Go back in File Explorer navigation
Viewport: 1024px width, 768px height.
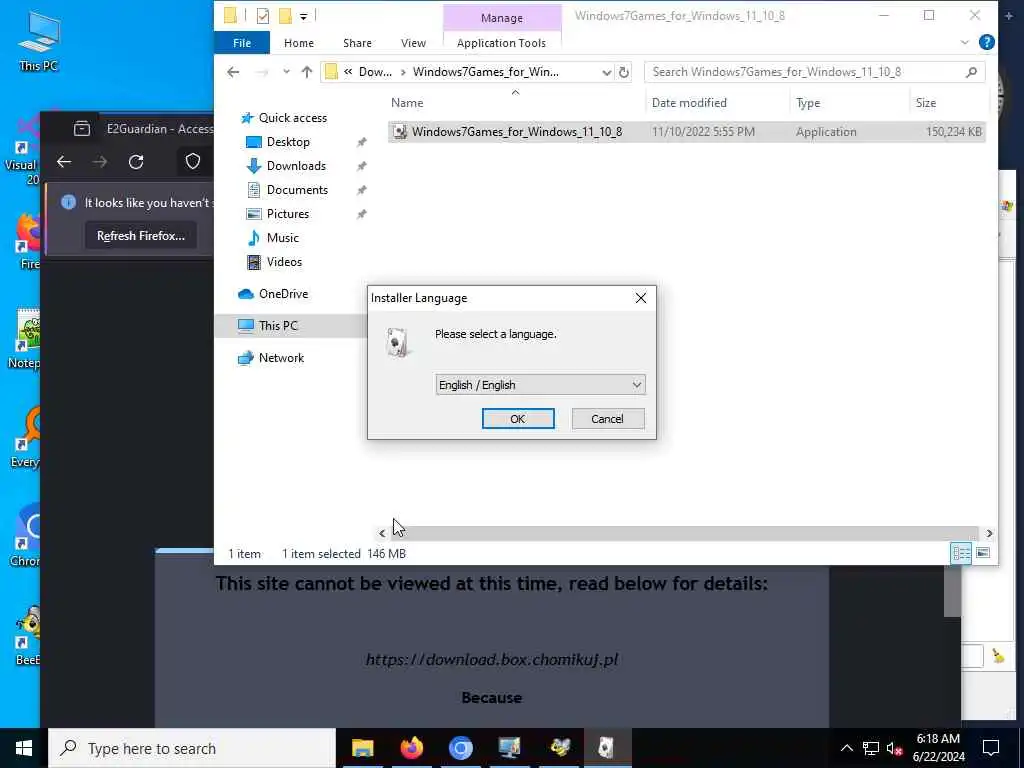click(x=233, y=72)
